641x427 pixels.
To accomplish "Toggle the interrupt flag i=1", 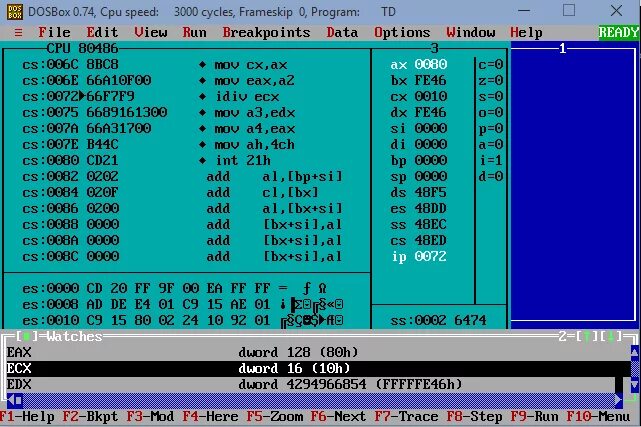I will click(x=491, y=160).
